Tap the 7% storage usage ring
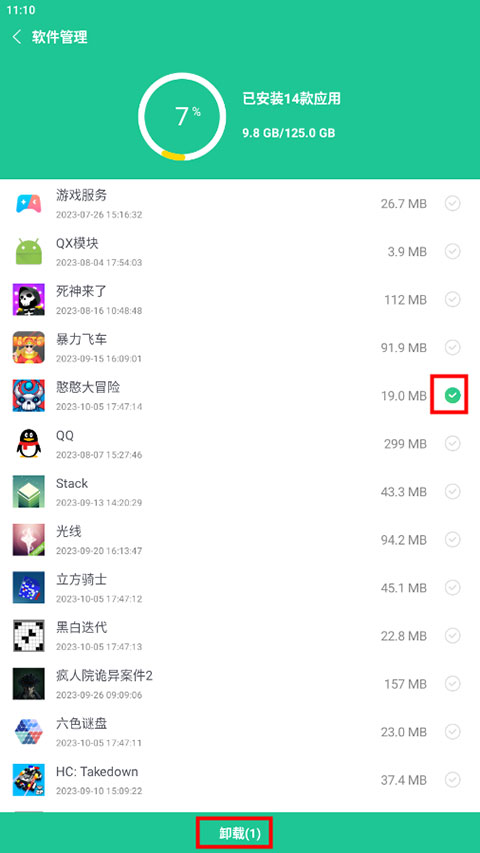The width and height of the screenshot is (480, 853). (182, 117)
